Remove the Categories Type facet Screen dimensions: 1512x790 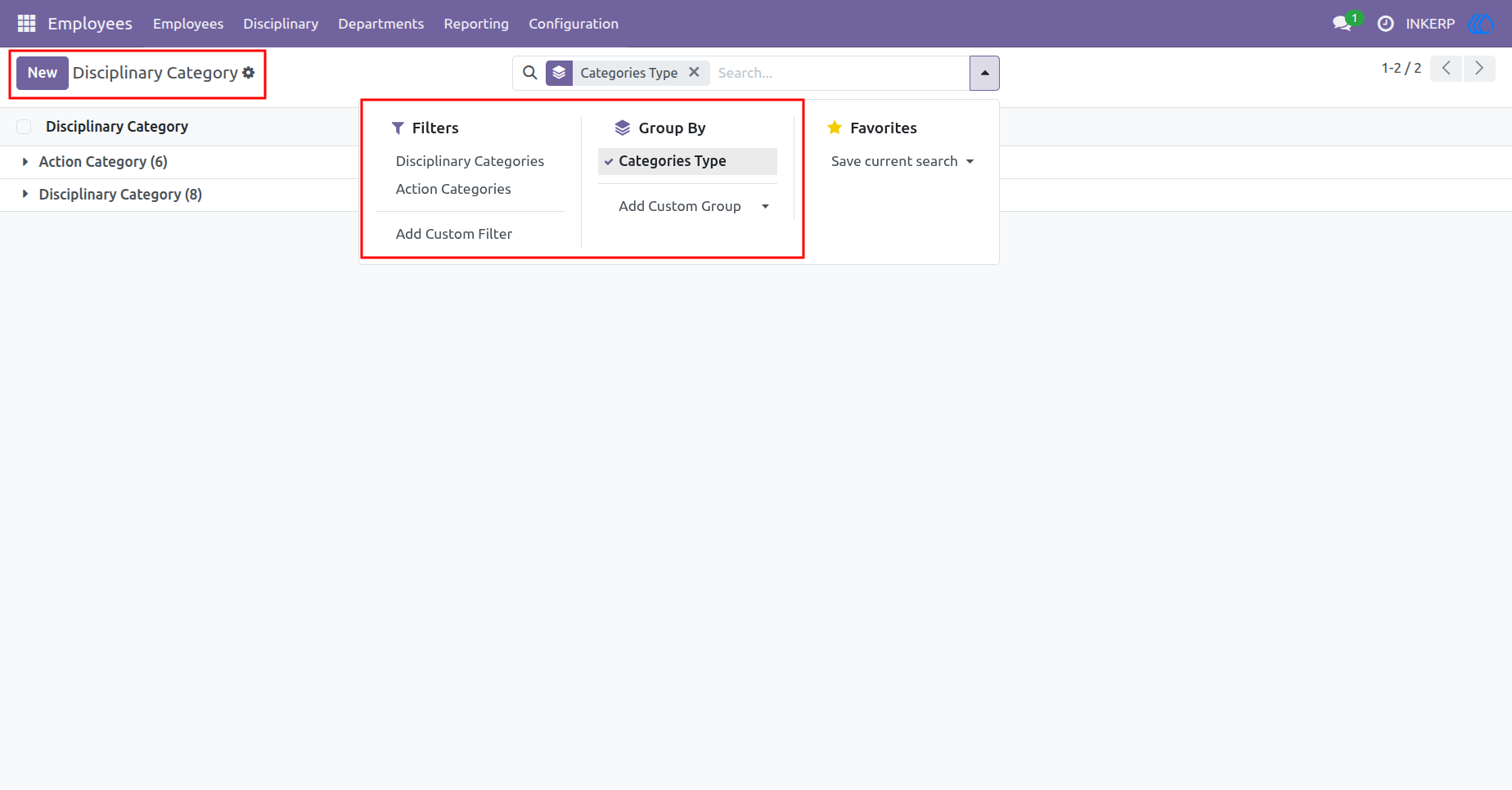(694, 72)
